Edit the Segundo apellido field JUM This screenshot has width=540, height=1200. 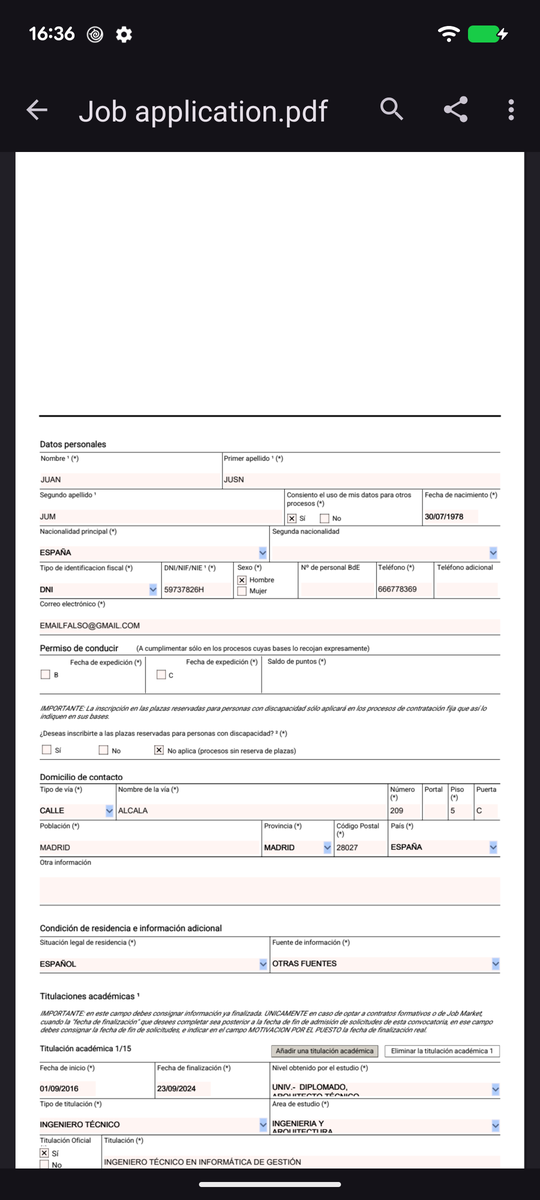160,517
